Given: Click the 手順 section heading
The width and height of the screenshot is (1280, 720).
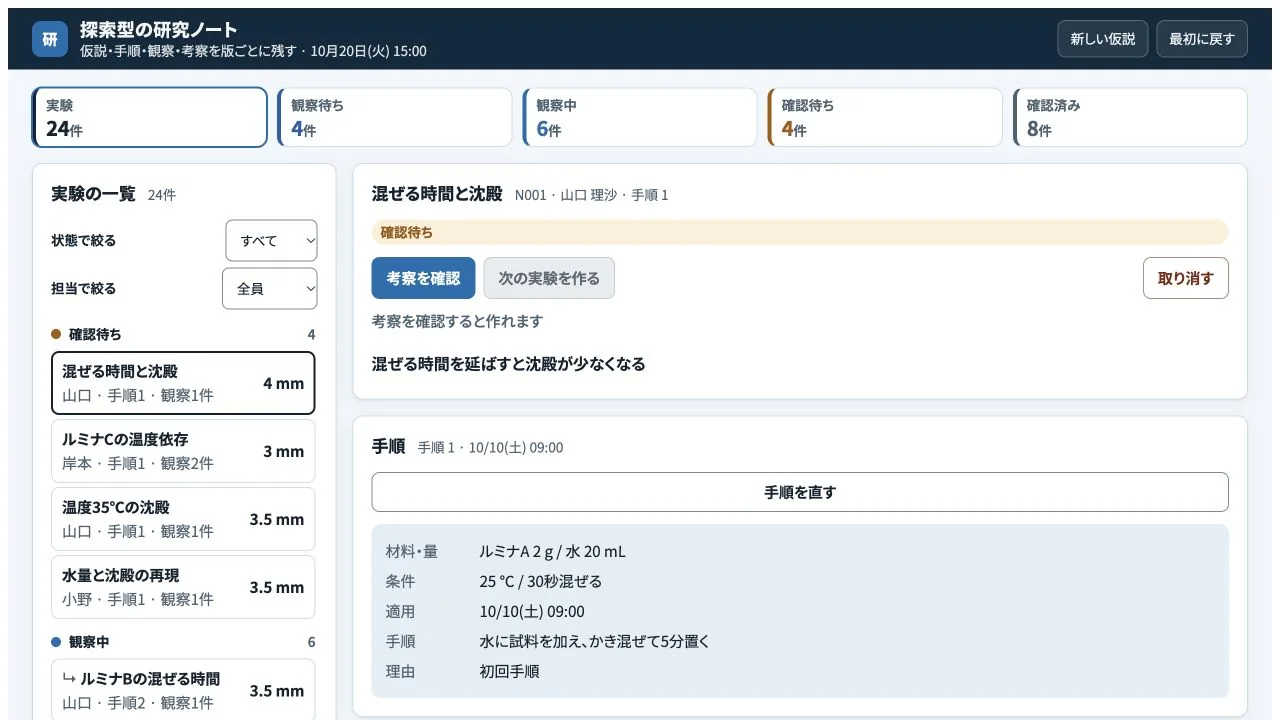Looking at the screenshot, I should pos(388,447).
